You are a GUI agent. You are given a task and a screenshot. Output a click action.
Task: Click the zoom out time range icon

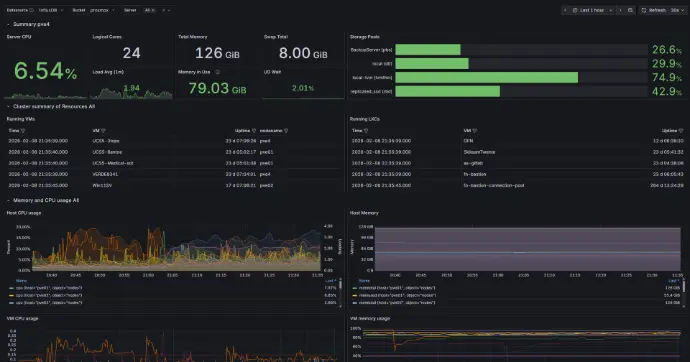630,10
